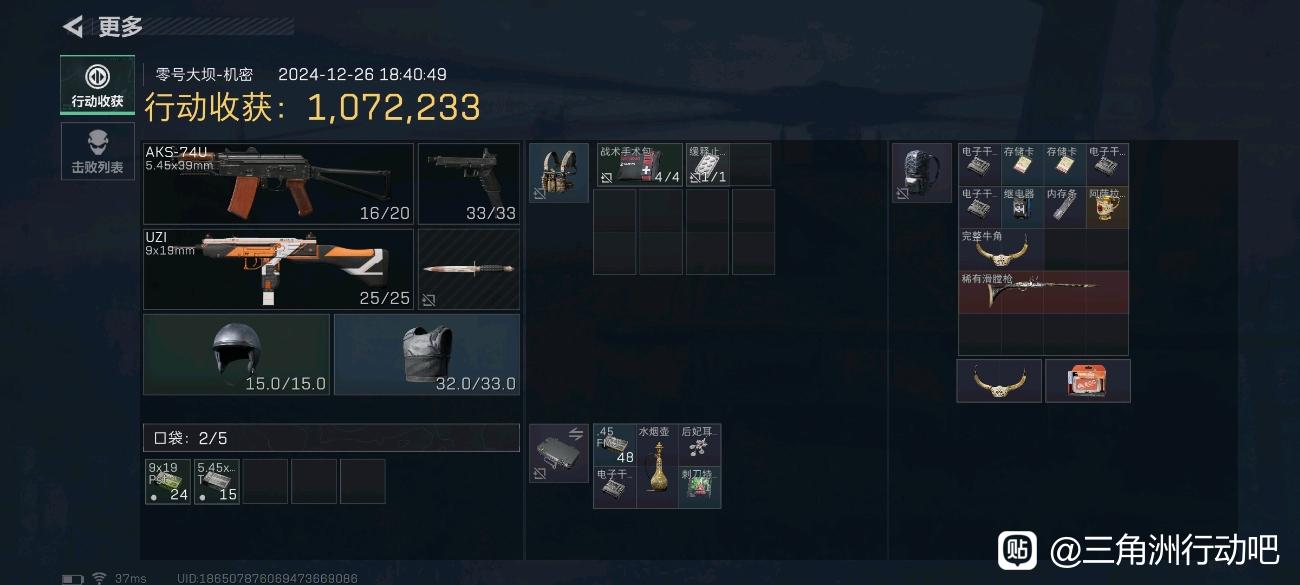Click the 水烟壶 hookah item
This screenshot has height=585, width=1300.
pyautogui.click(x=656, y=465)
